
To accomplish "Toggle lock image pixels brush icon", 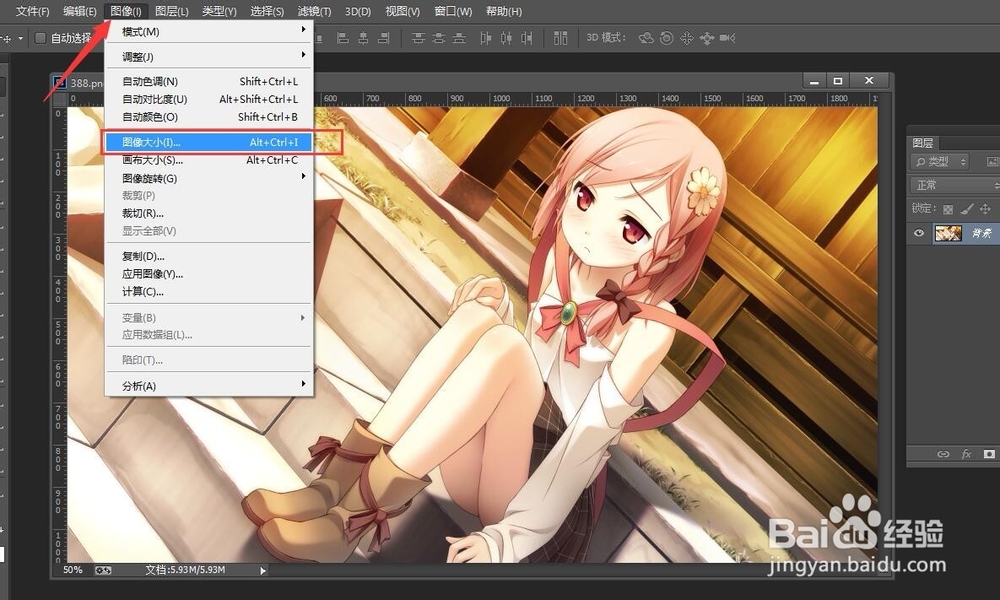I will pyautogui.click(x=967, y=209).
